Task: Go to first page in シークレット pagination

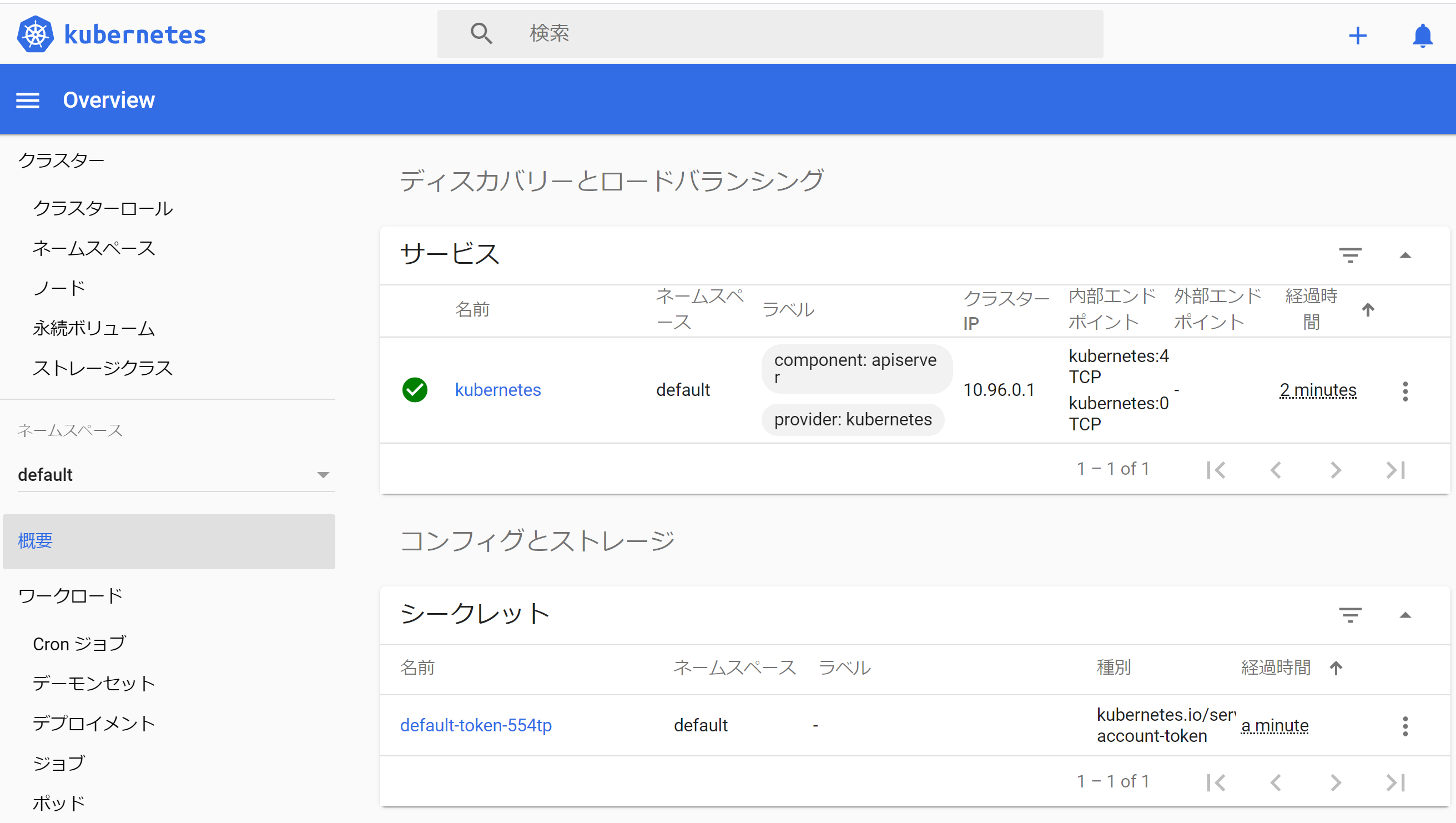Action: coord(1216,782)
